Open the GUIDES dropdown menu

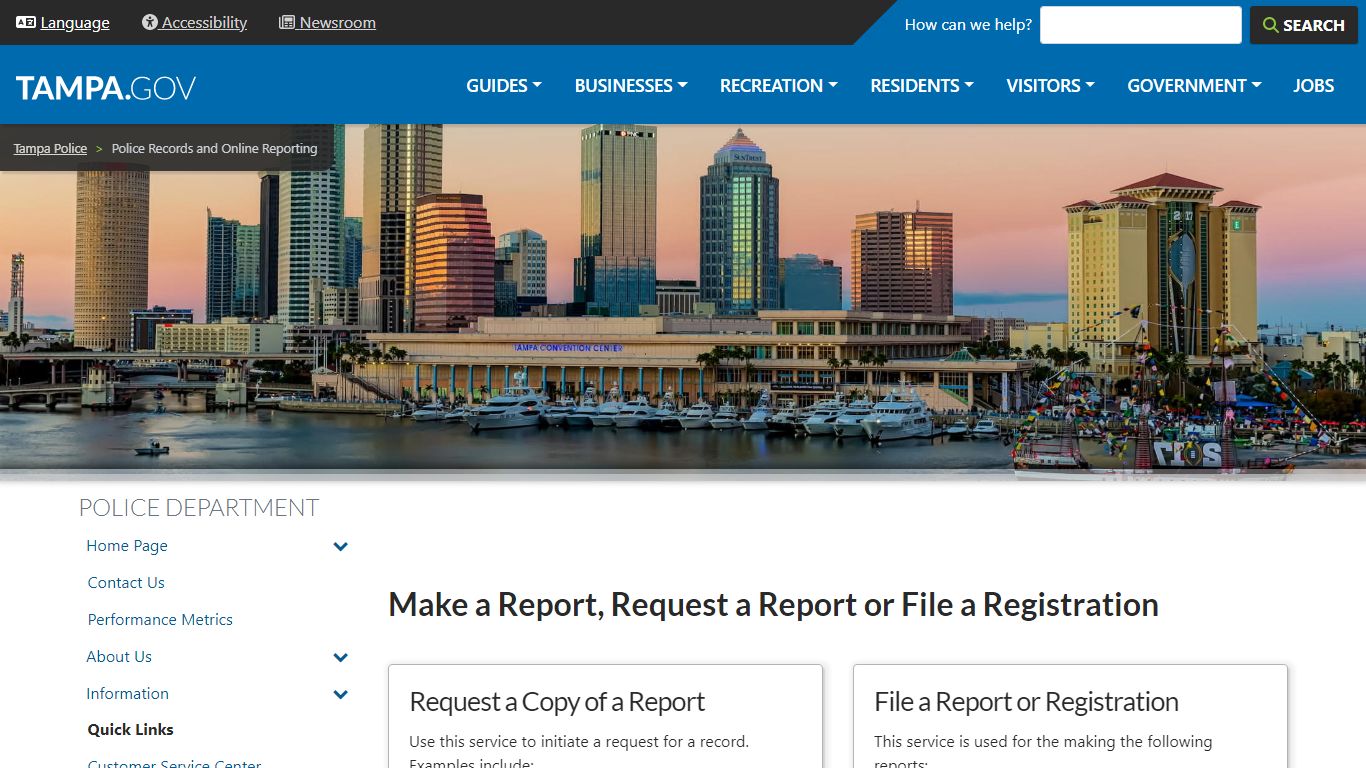tap(504, 86)
